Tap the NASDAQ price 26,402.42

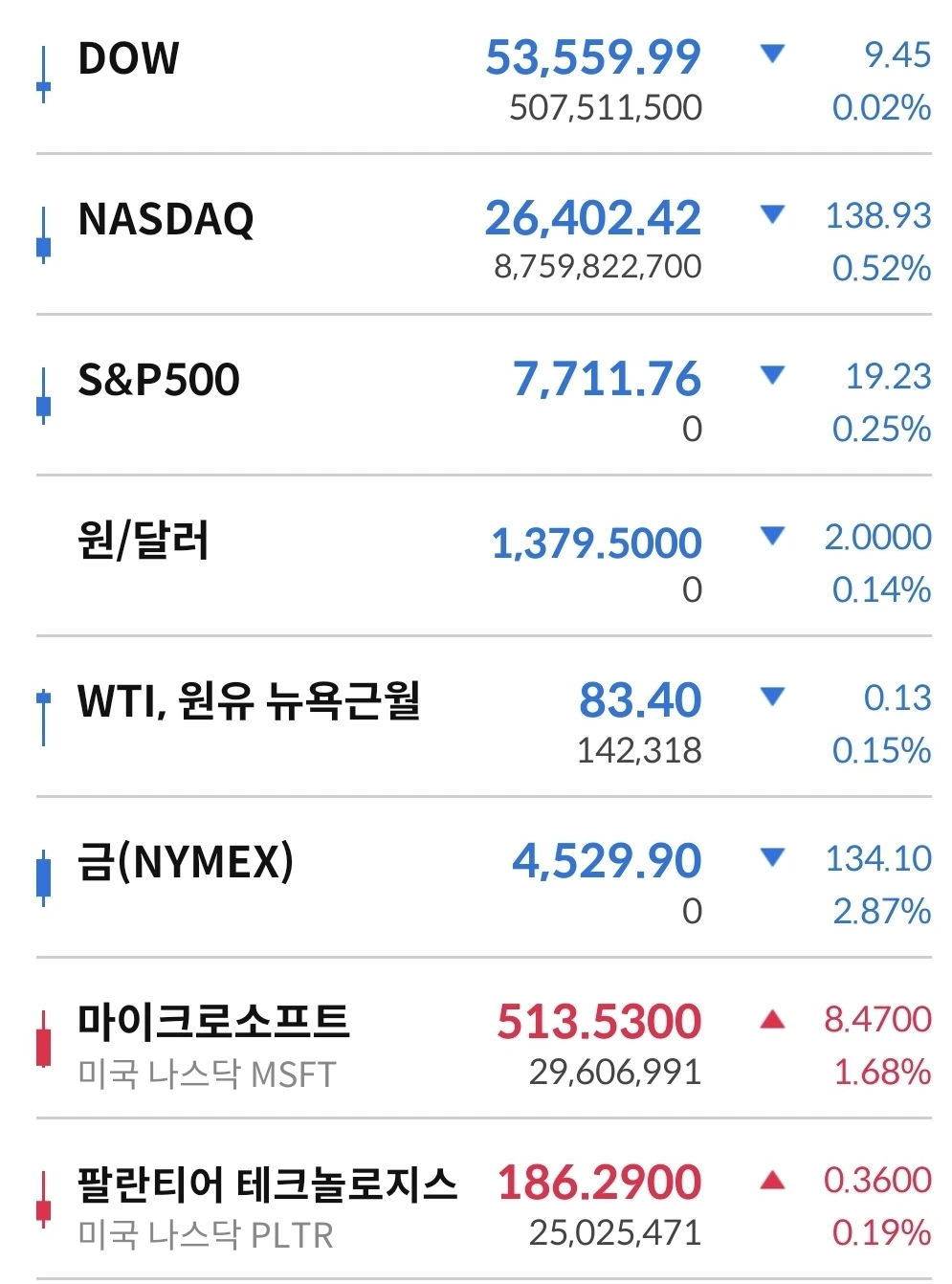(x=593, y=218)
